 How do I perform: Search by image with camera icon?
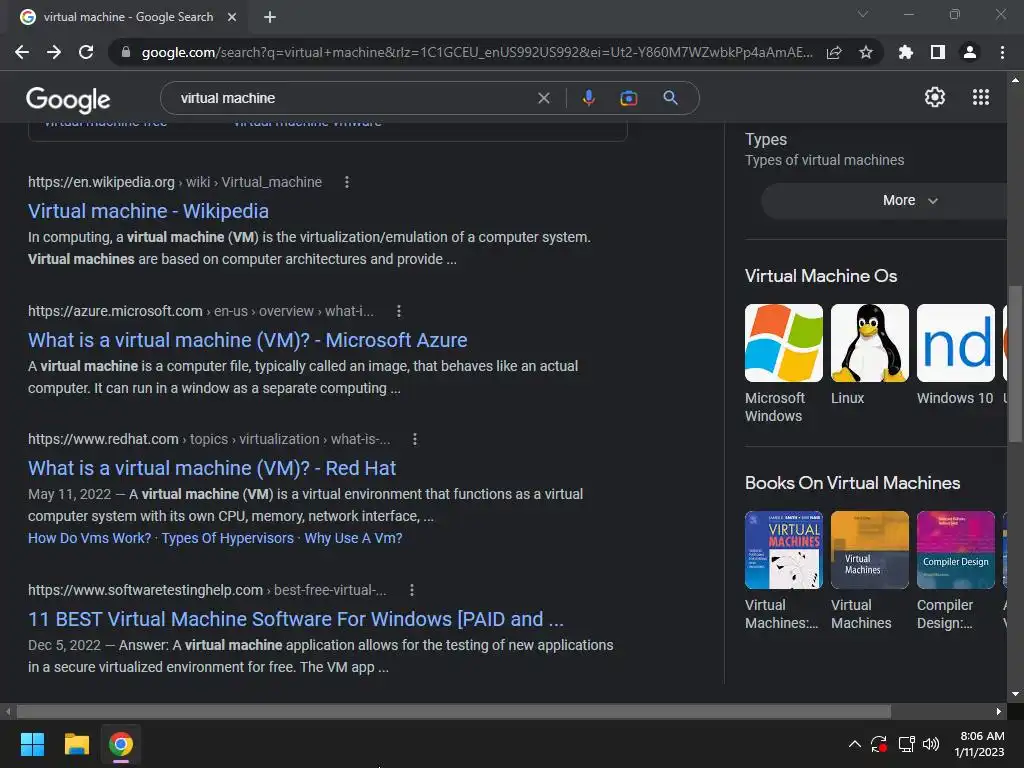[628, 98]
